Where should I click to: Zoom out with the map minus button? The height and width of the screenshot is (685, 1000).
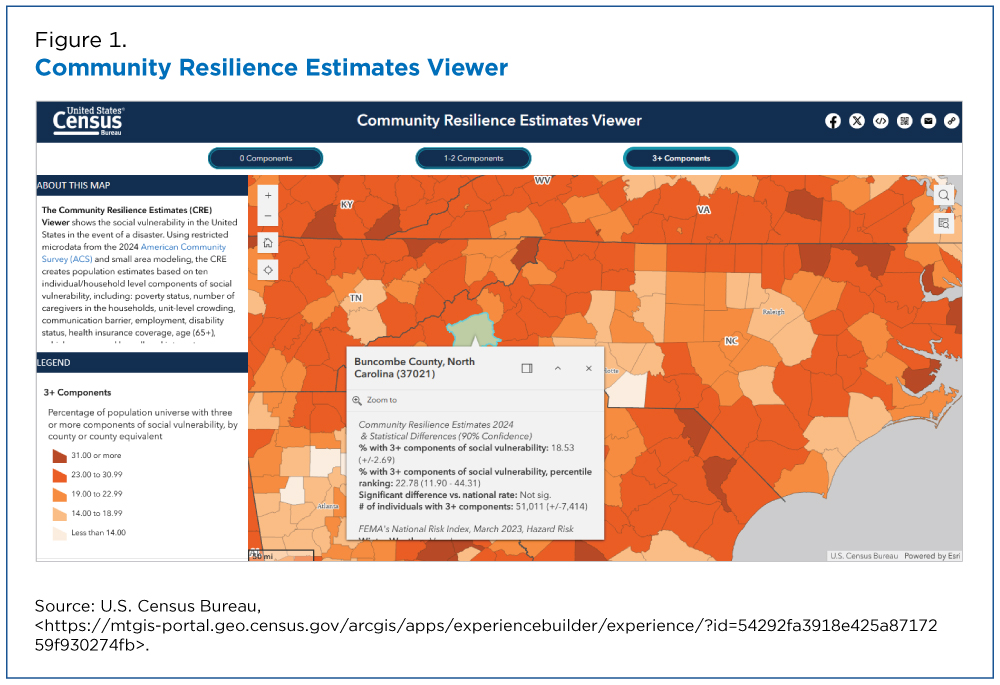[268, 216]
